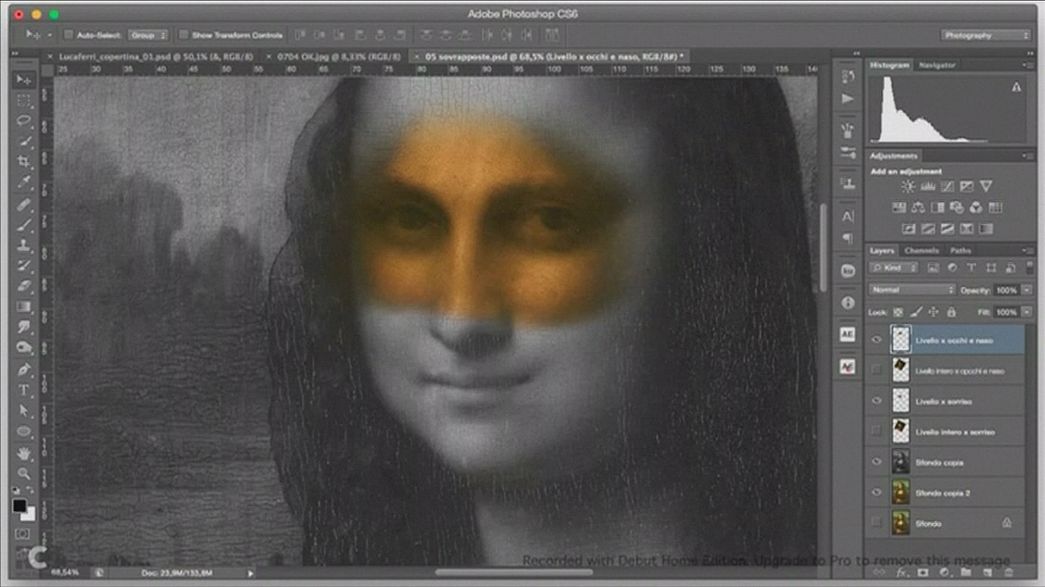
Task: Open the Opacity slider arrow
Action: pos(1027,290)
